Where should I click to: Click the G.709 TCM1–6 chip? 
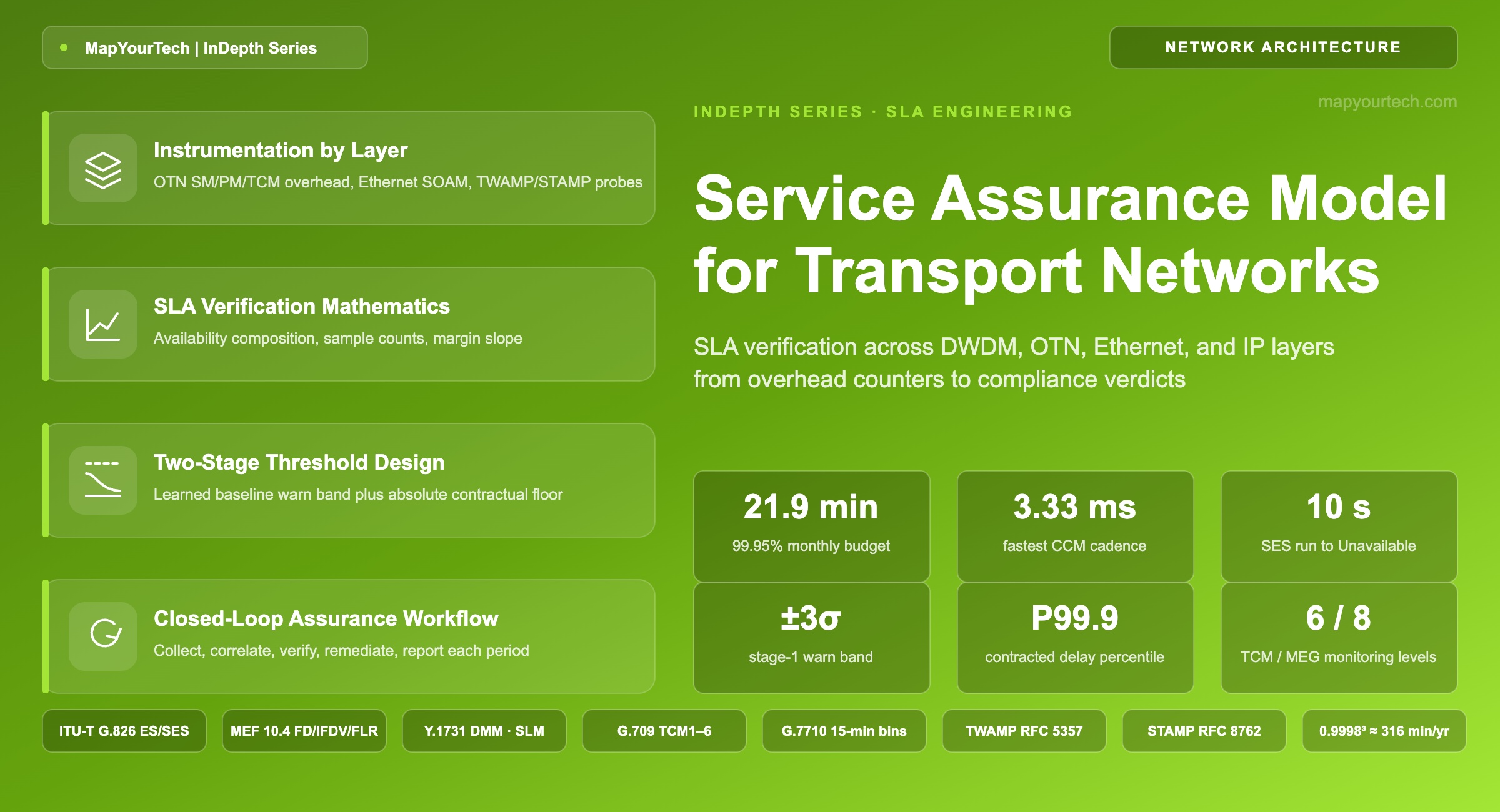click(664, 731)
